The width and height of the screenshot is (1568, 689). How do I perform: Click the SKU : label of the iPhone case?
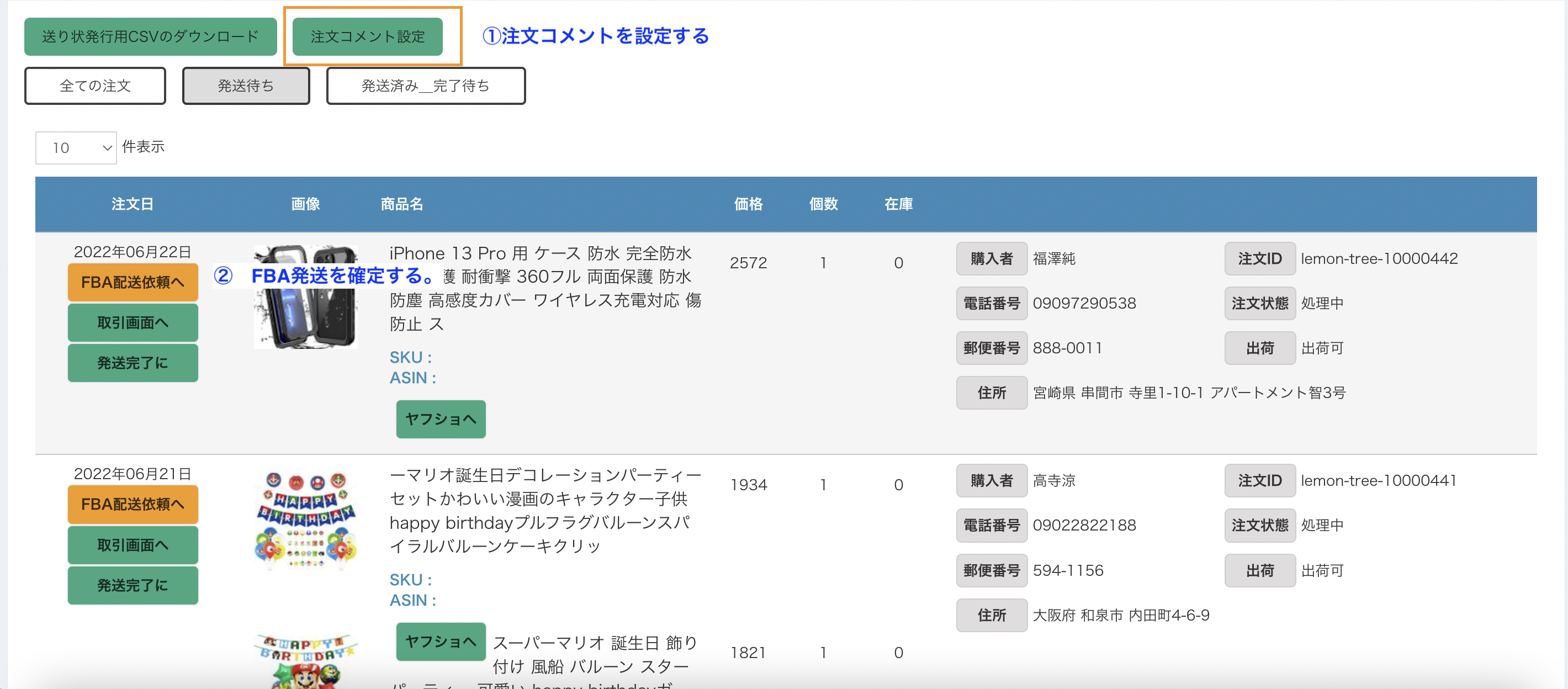[411, 357]
